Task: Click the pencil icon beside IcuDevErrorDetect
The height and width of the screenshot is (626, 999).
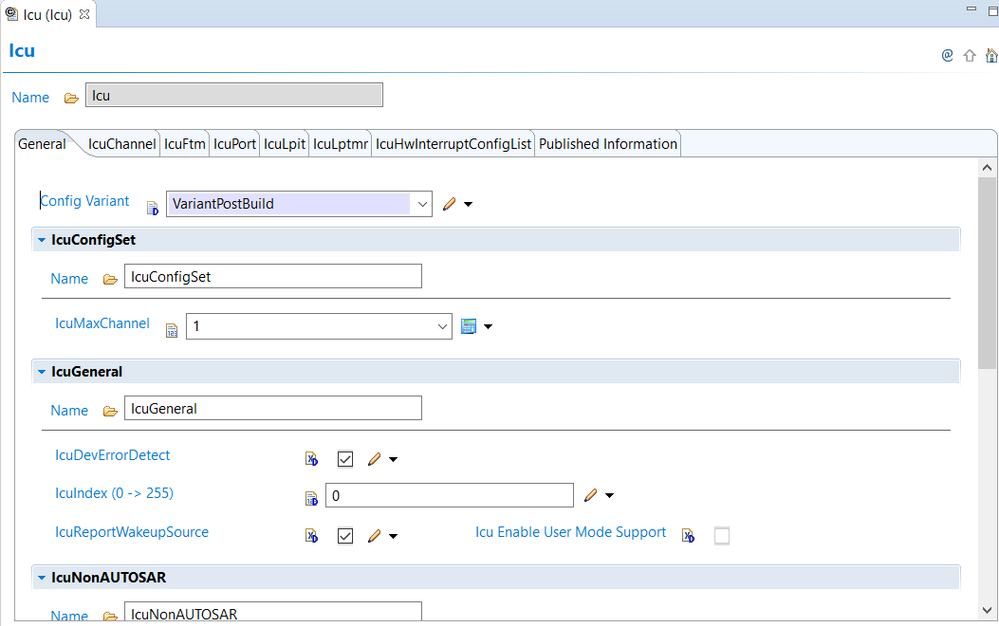Action: (374, 459)
